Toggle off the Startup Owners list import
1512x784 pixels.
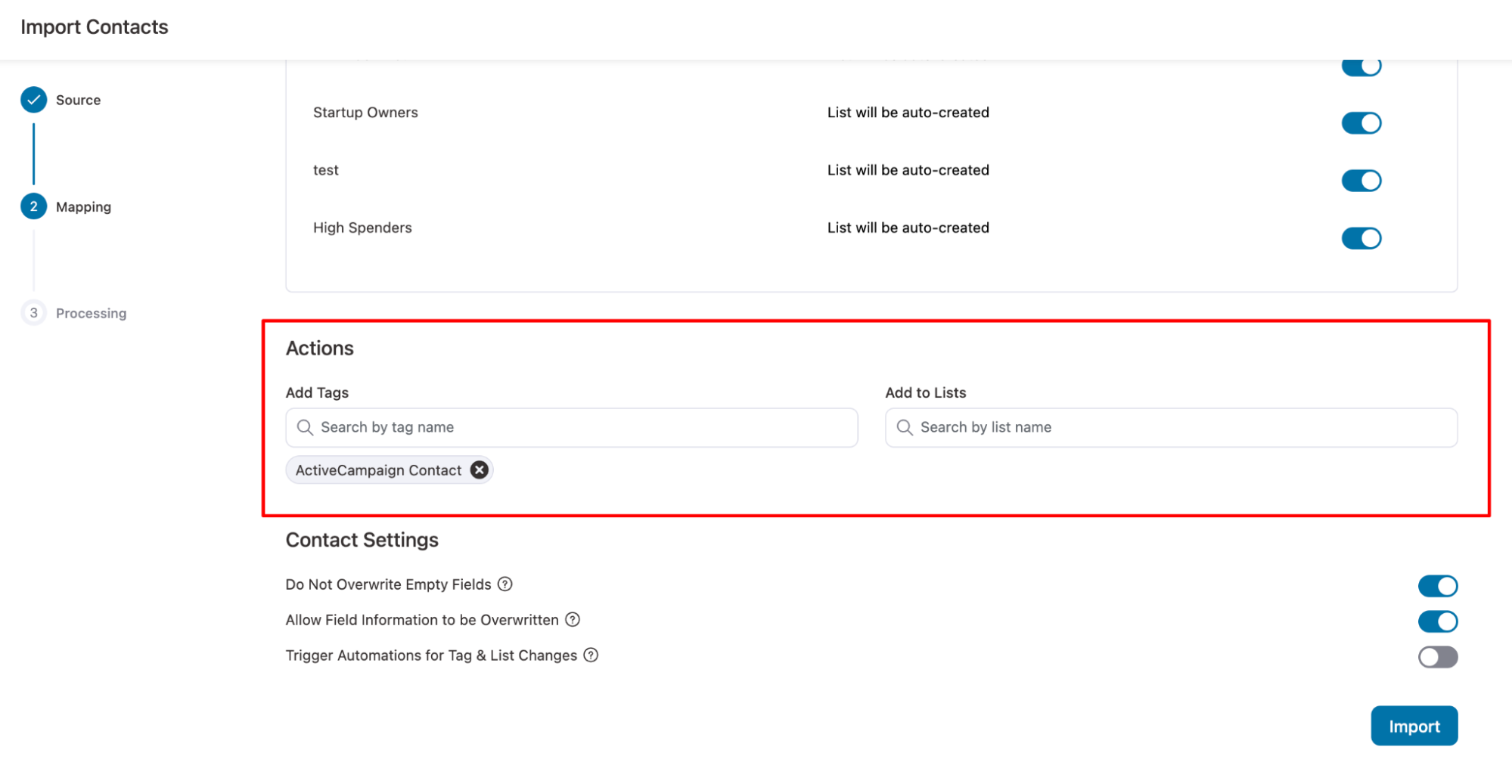(1361, 123)
